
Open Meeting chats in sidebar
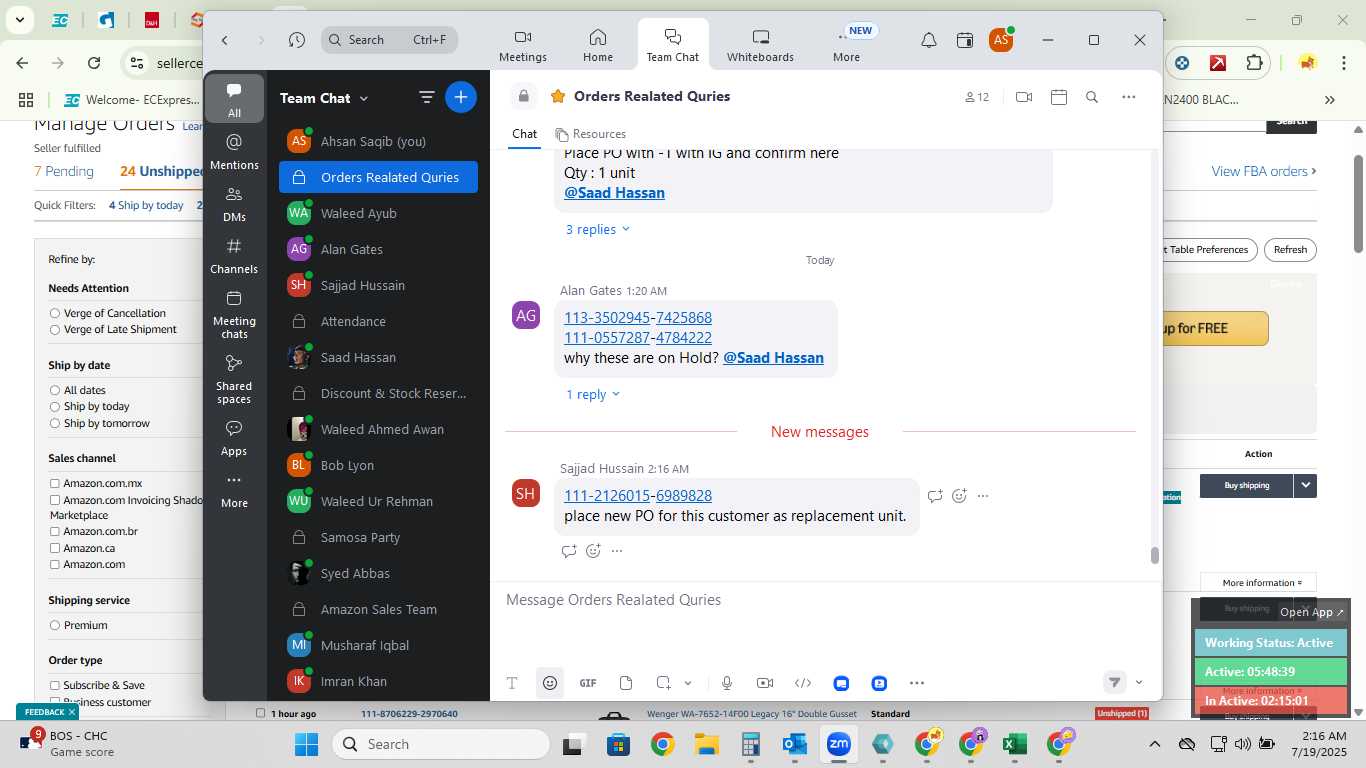coord(234,313)
